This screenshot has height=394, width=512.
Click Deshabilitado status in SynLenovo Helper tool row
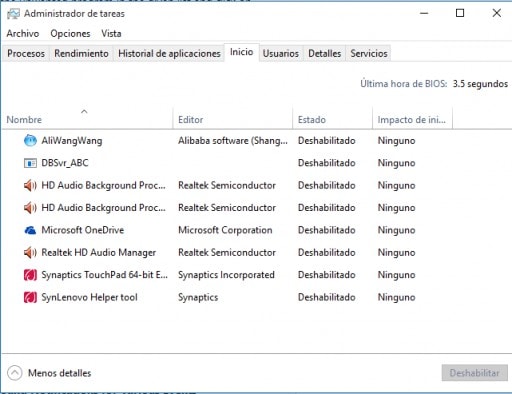(327, 297)
